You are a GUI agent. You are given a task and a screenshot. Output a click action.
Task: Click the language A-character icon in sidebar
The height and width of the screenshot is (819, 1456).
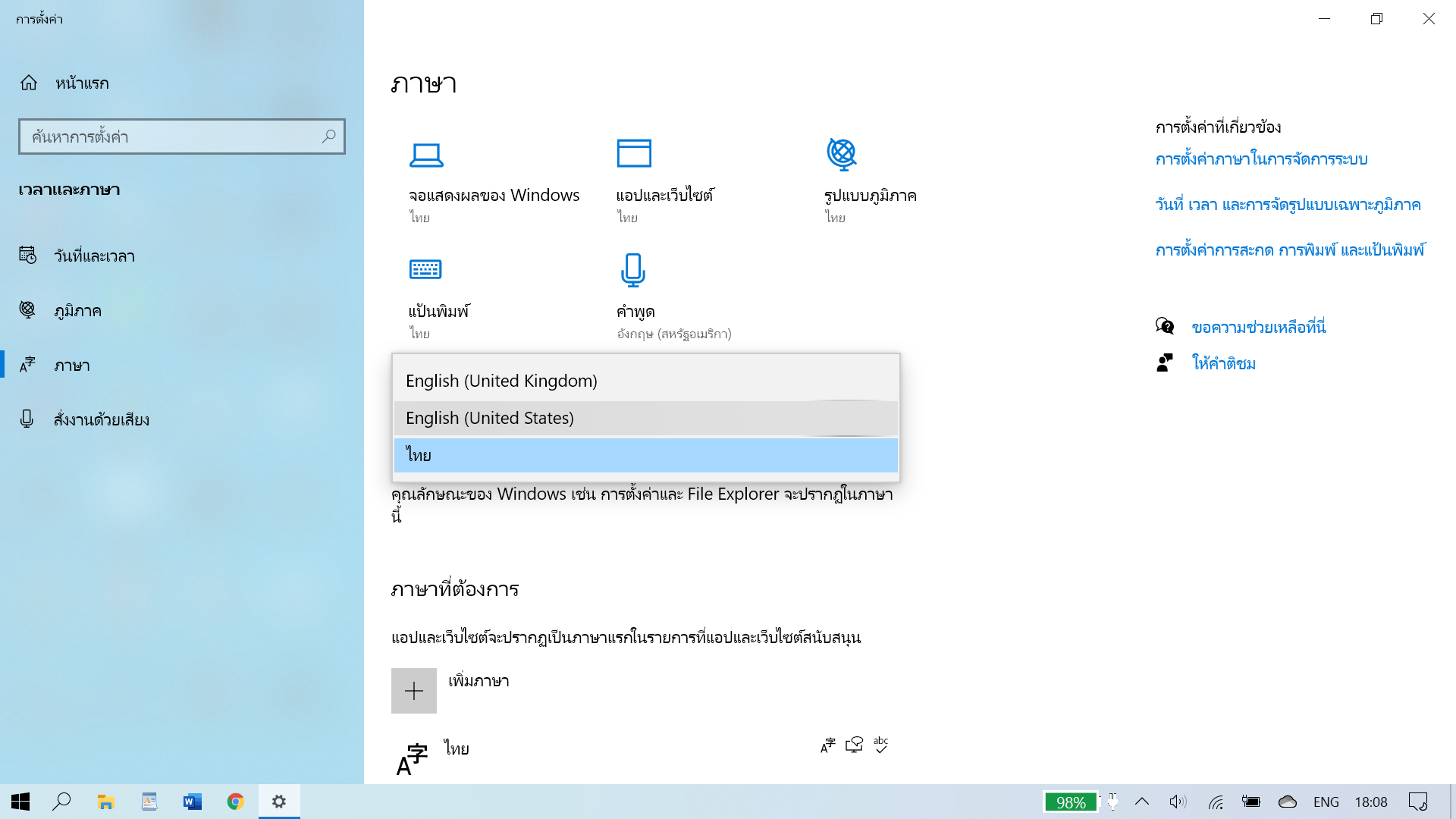pos(27,365)
